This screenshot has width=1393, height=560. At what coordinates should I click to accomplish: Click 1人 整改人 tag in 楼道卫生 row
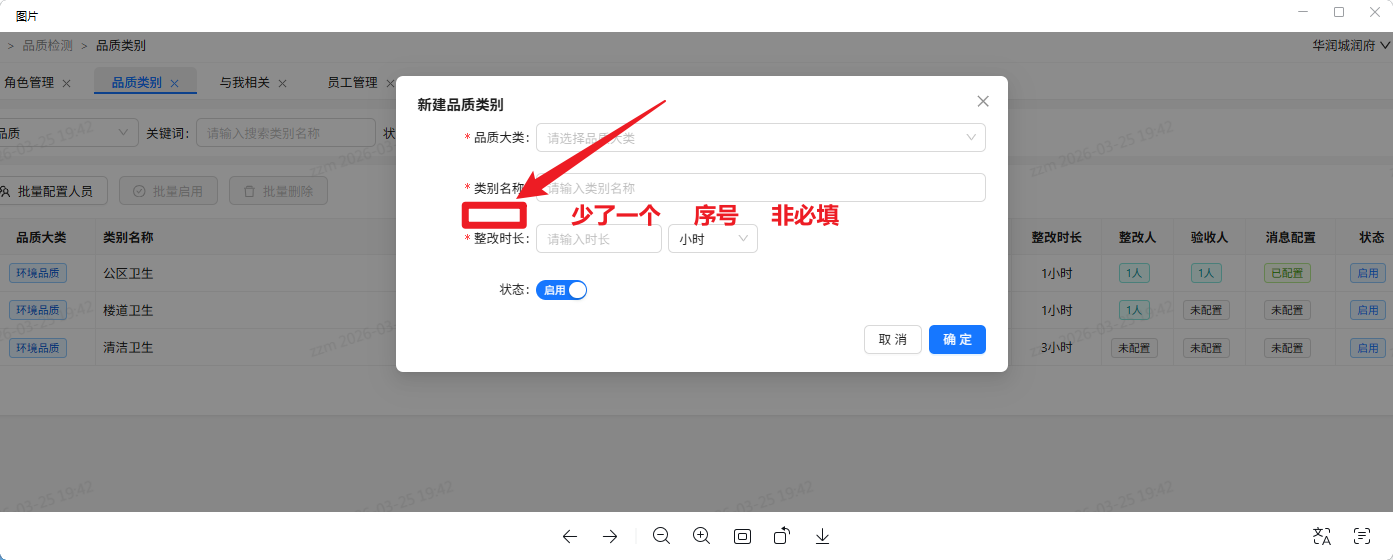coord(1134,310)
